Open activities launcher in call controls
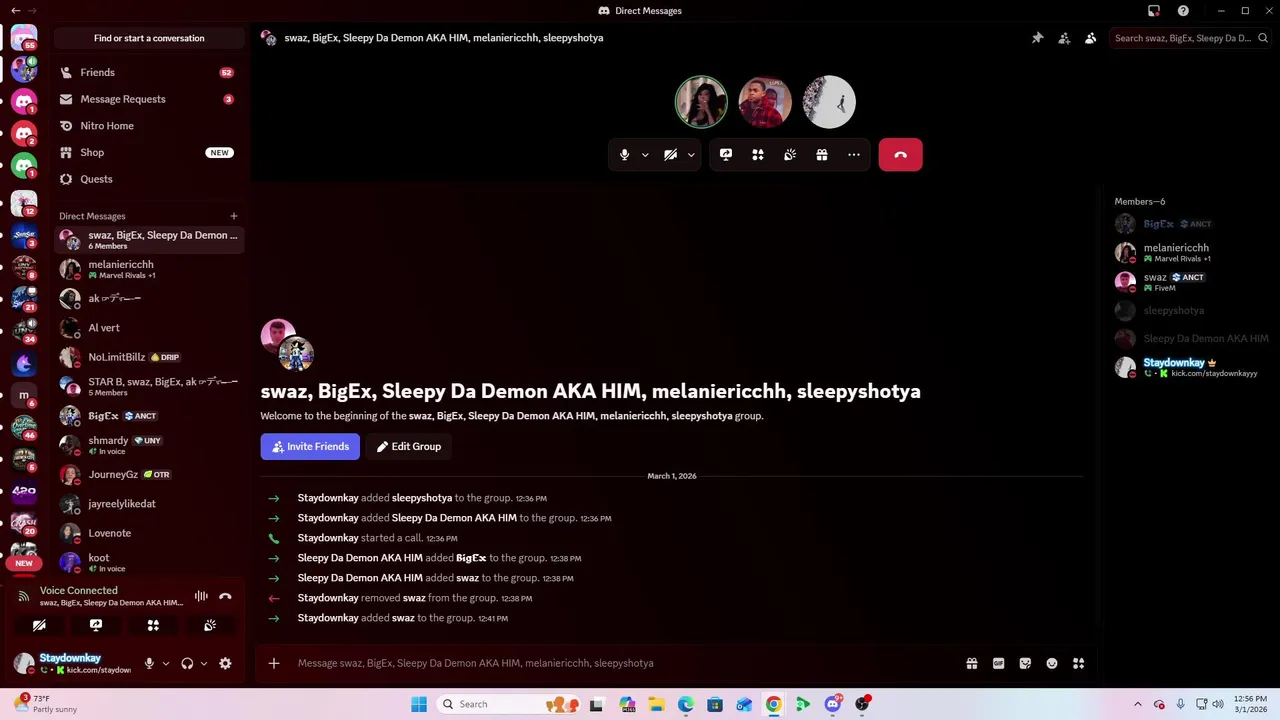Viewport: 1280px width, 720px height. click(758, 155)
